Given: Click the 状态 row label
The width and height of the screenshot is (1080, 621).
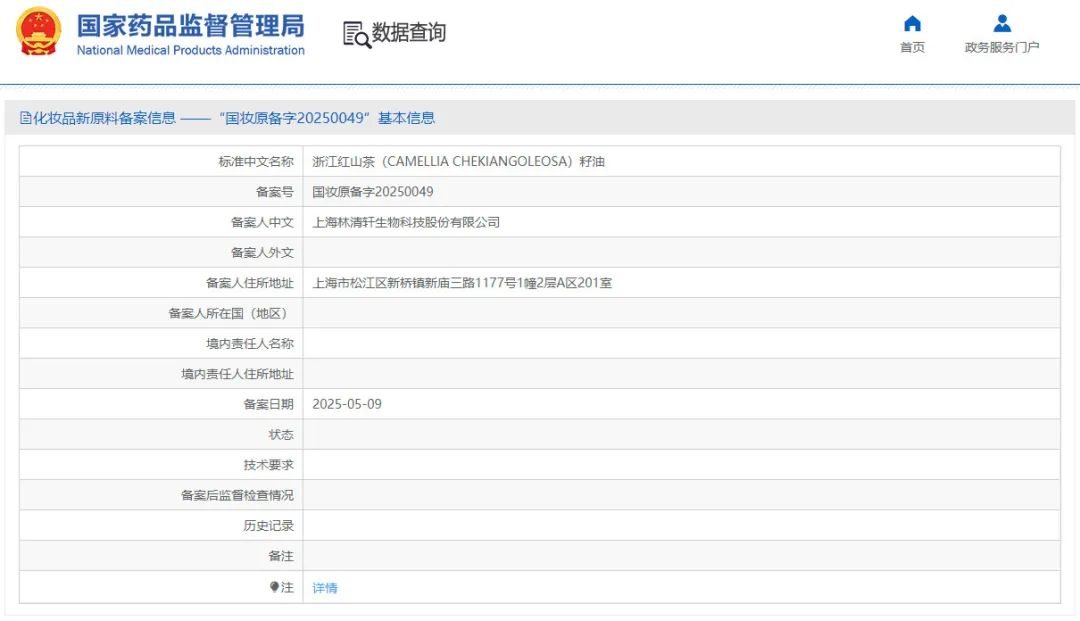Looking at the screenshot, I should [280, 434].
